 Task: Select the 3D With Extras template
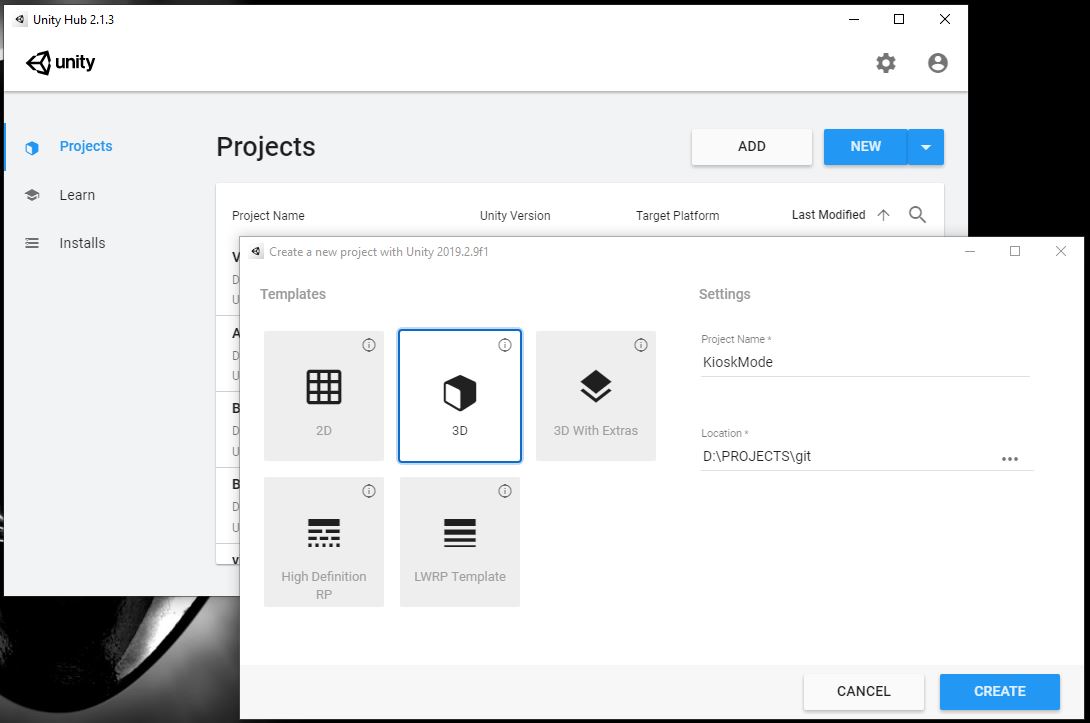(596, 396)
